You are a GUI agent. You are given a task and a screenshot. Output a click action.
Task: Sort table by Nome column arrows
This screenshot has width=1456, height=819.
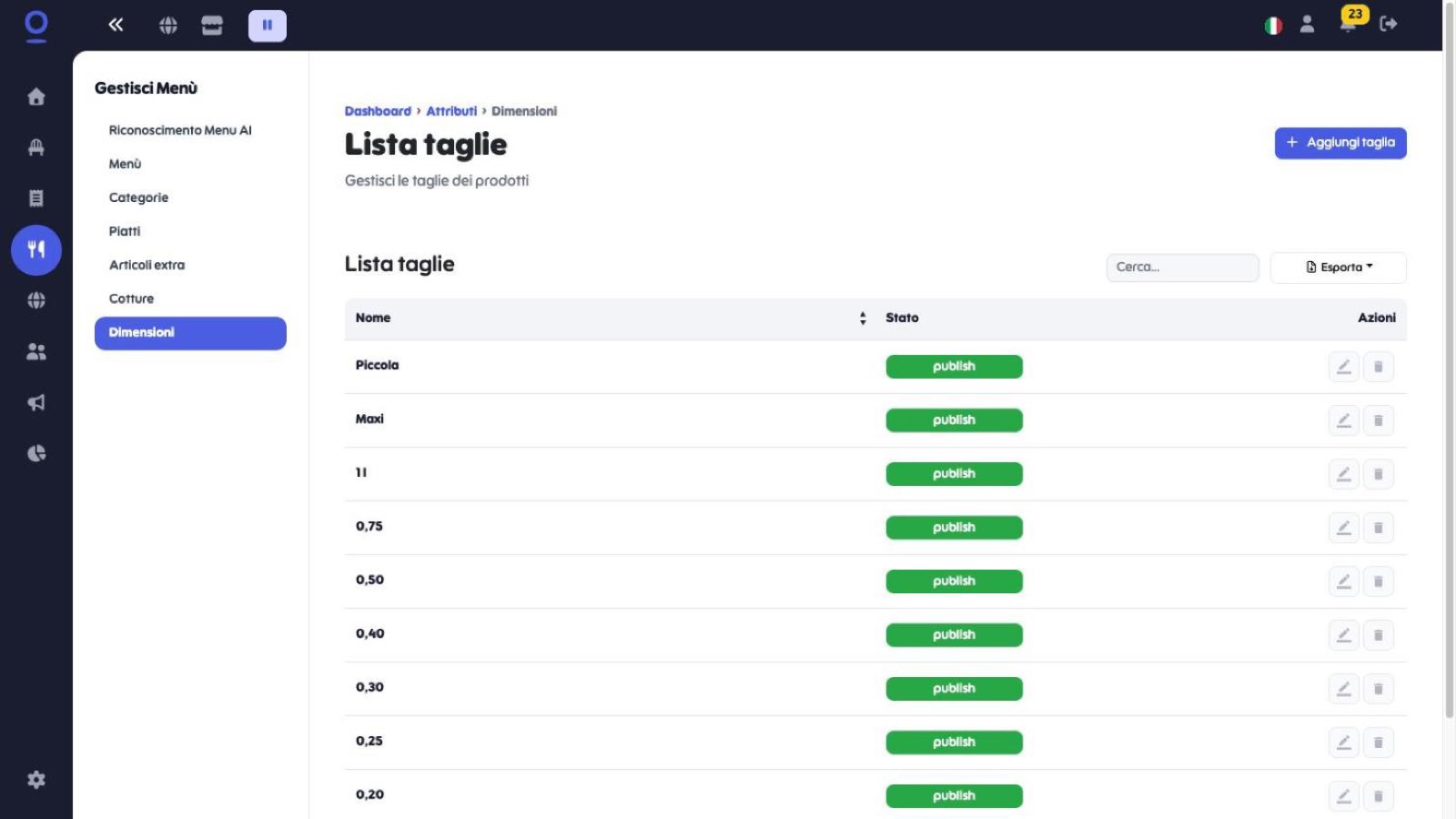[863, 318]
